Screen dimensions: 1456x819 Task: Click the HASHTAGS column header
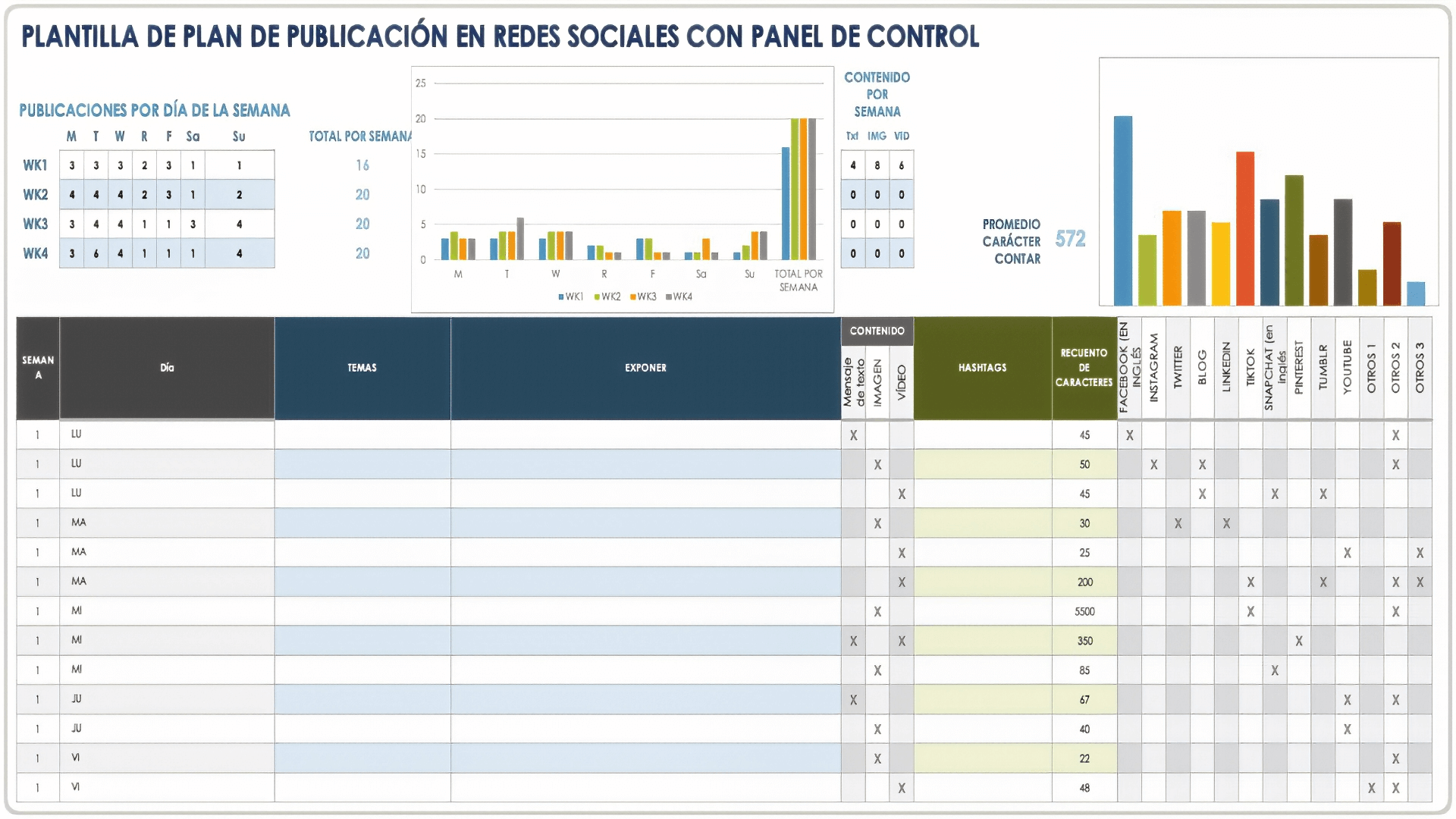click(x=983, y=368)
